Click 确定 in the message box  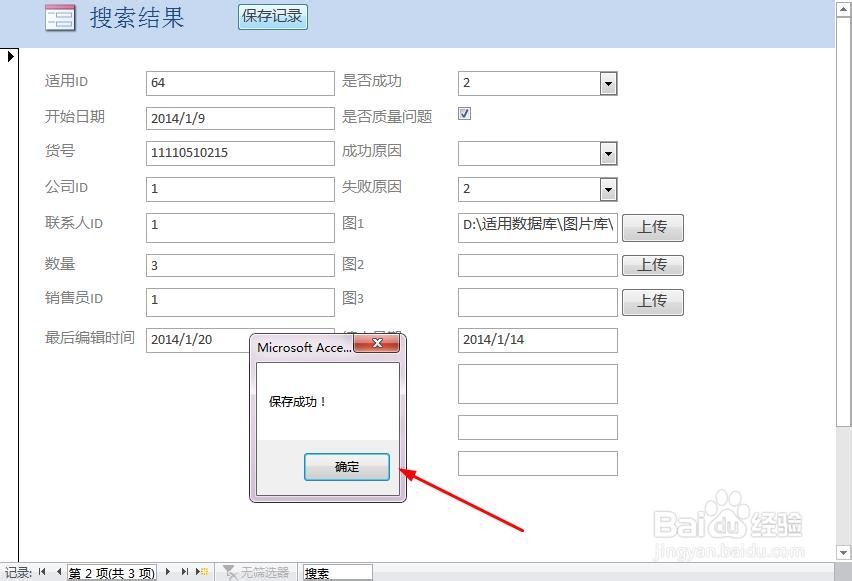[347, 467]
